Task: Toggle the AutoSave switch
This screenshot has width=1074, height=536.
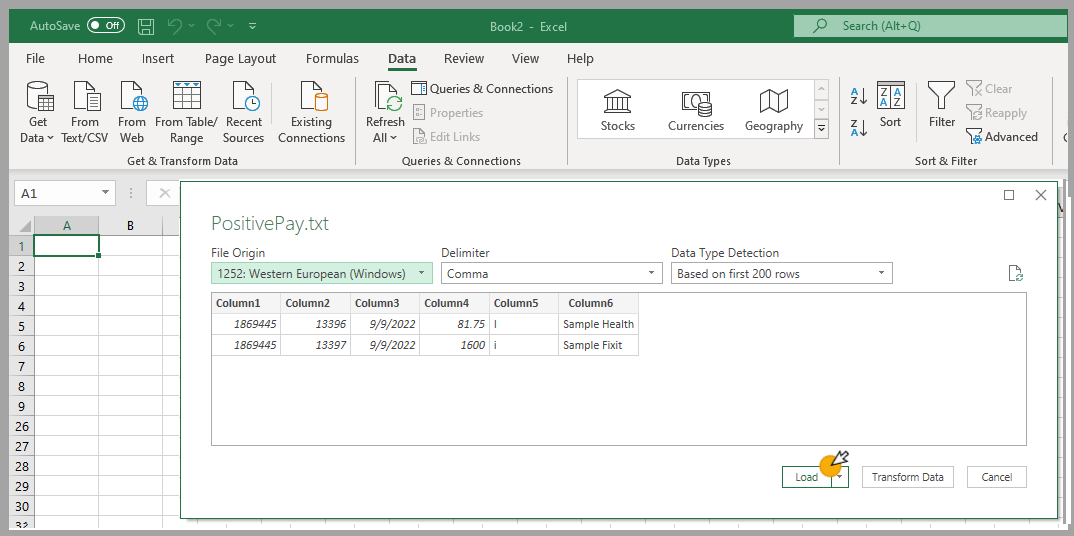Action: point(105,26)
